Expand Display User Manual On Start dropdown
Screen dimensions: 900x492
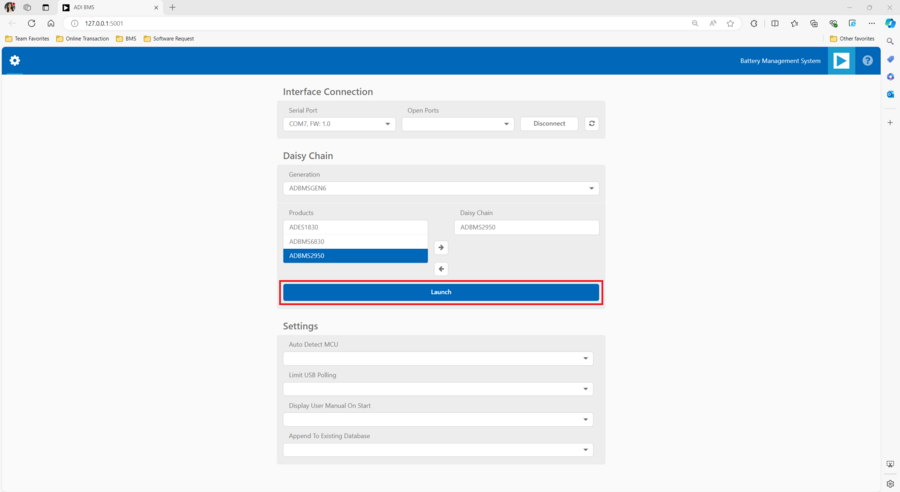[438, 420]
